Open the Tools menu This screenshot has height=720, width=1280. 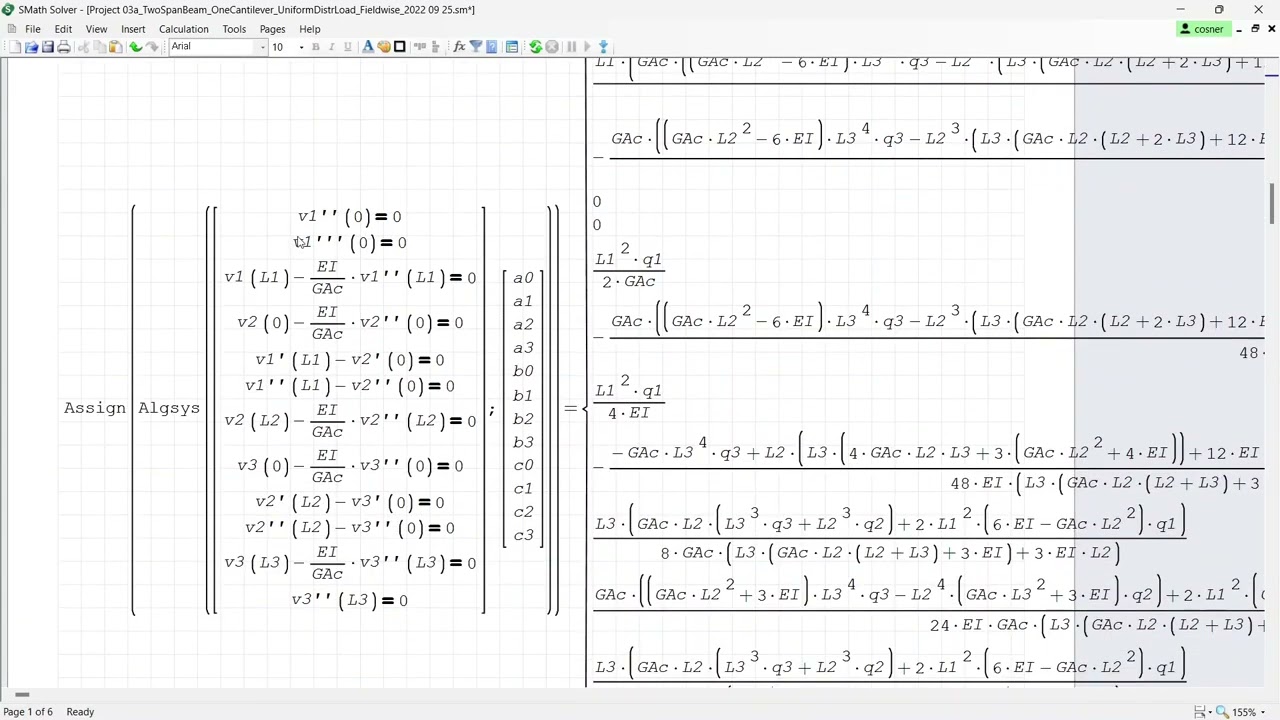(234, 29)
